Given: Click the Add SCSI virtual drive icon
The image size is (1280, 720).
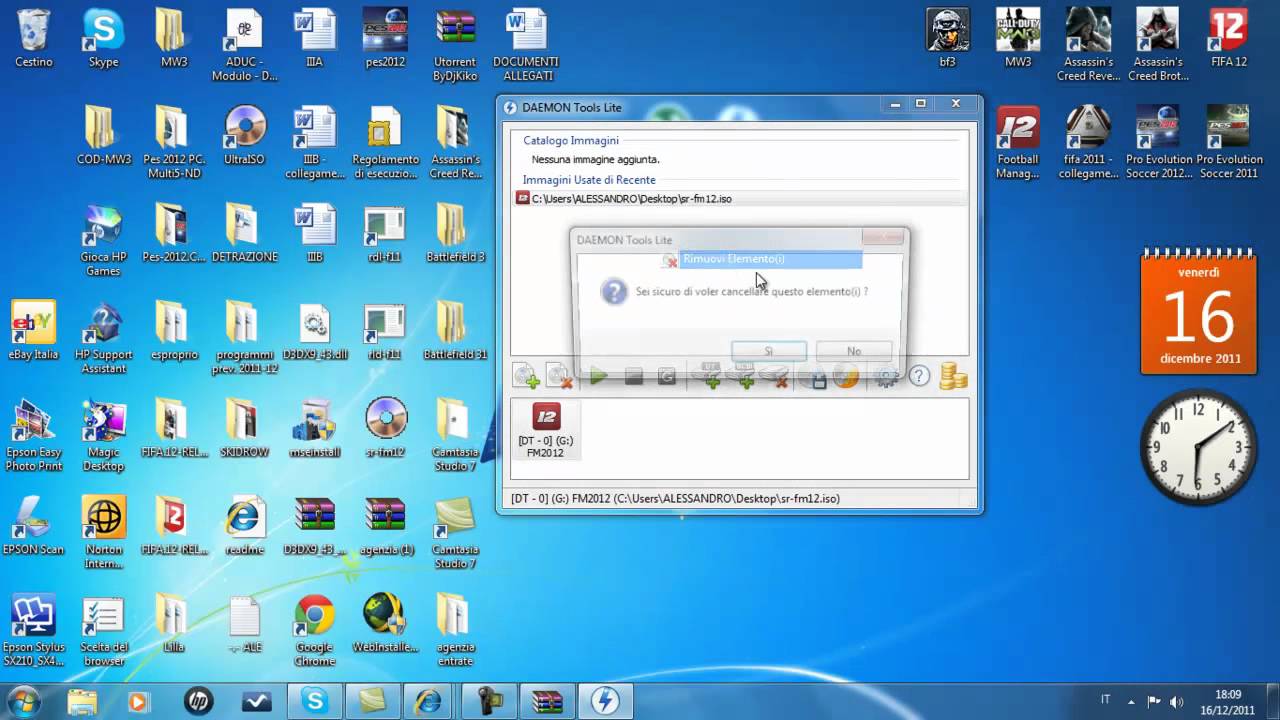Looking at the screenshot, I should click(x=744, y=376).
